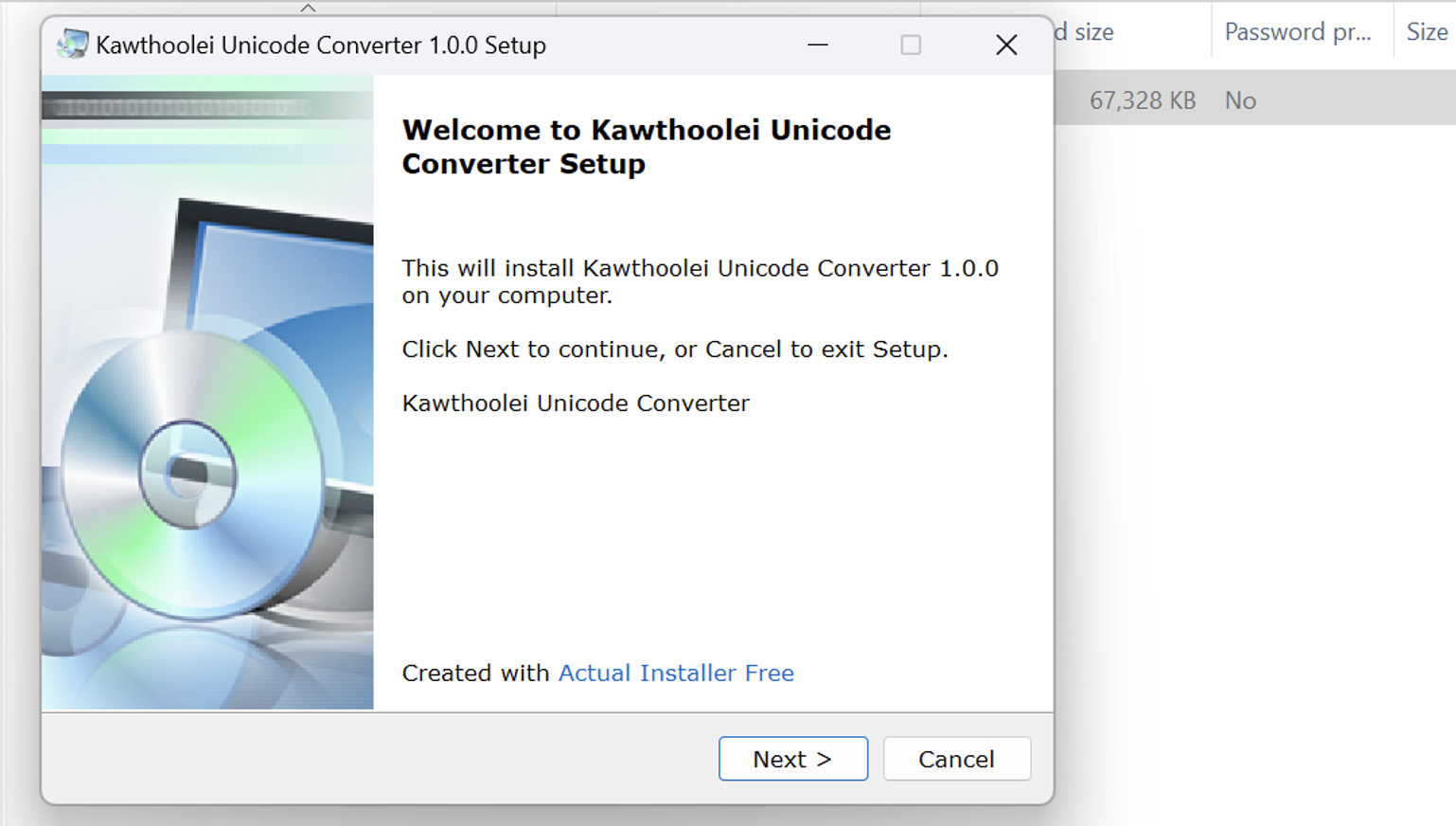Close the Kawthoolei Unicode Converter Setup dialog
This screenshot has width=1456, height=826.
(1006, 45)
